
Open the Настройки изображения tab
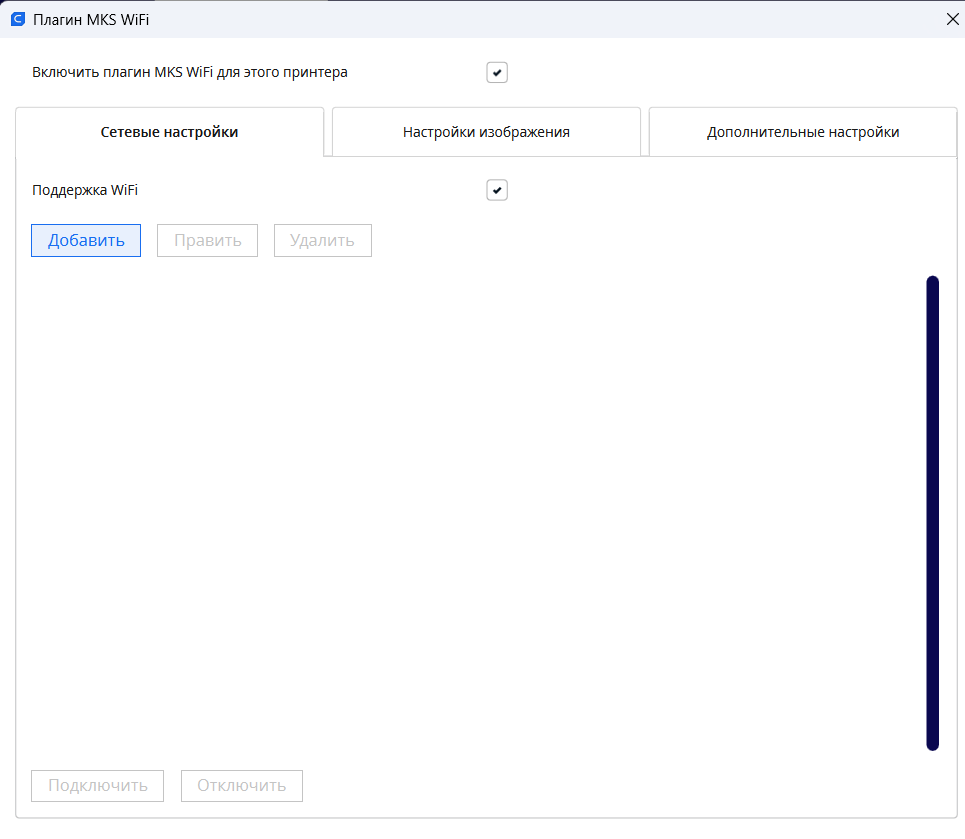tap(486, 132)
